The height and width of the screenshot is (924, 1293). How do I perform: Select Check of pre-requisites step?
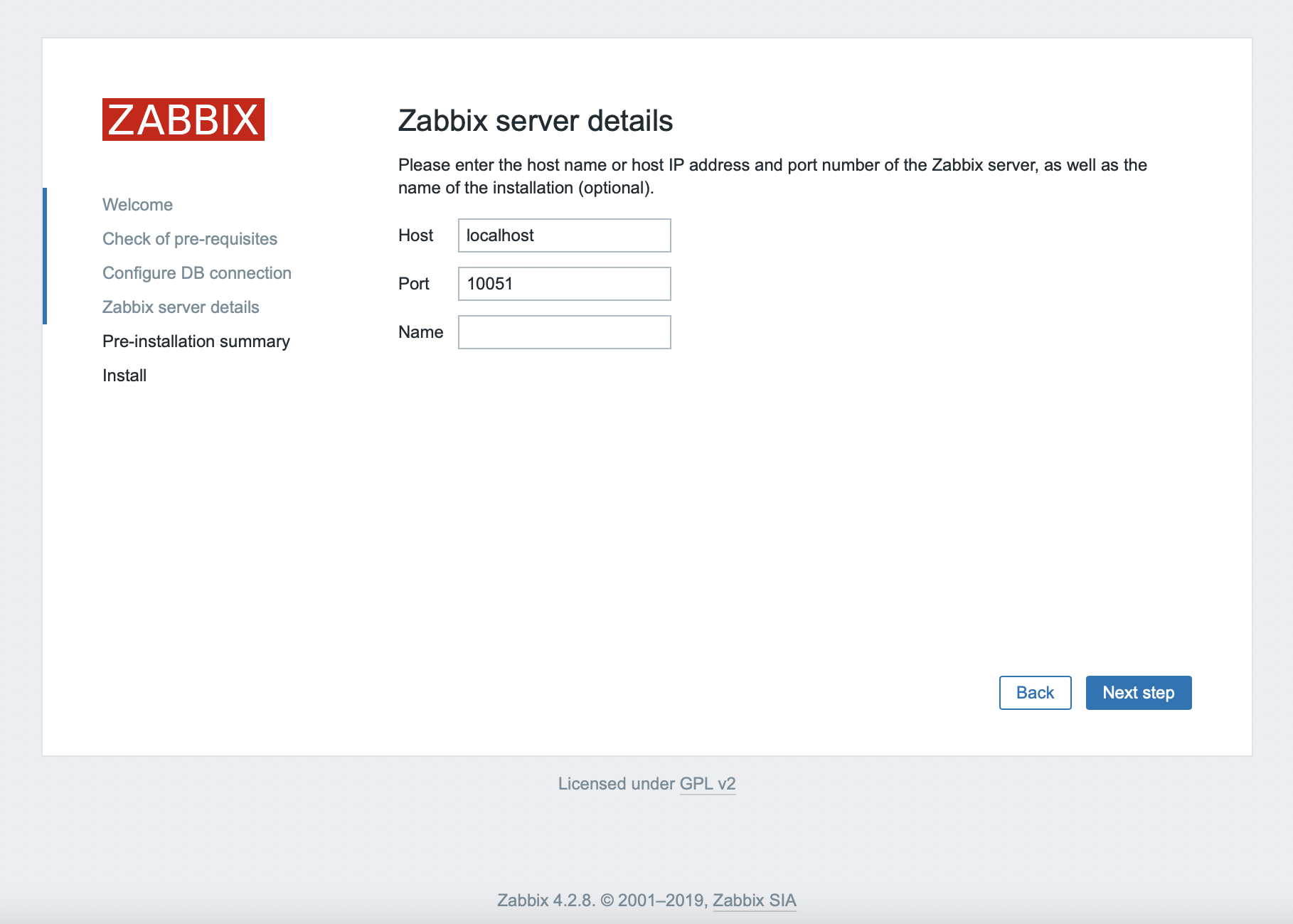(190, 239)
